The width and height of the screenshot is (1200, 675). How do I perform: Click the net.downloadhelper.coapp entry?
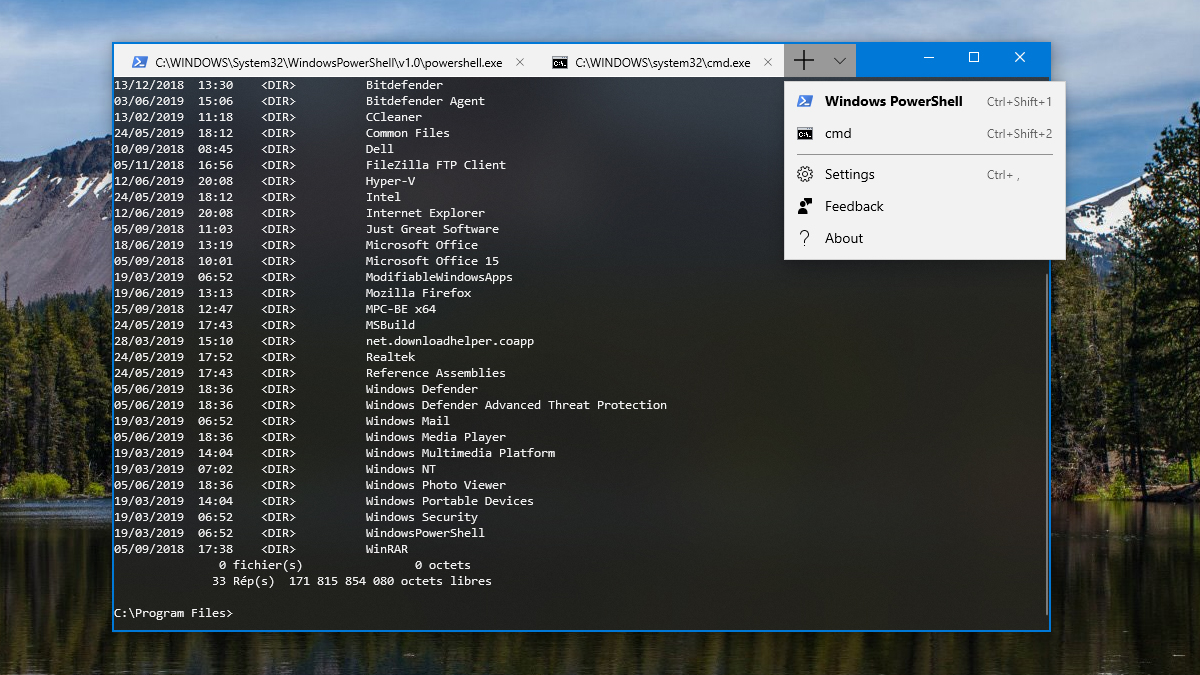point(450,341)
